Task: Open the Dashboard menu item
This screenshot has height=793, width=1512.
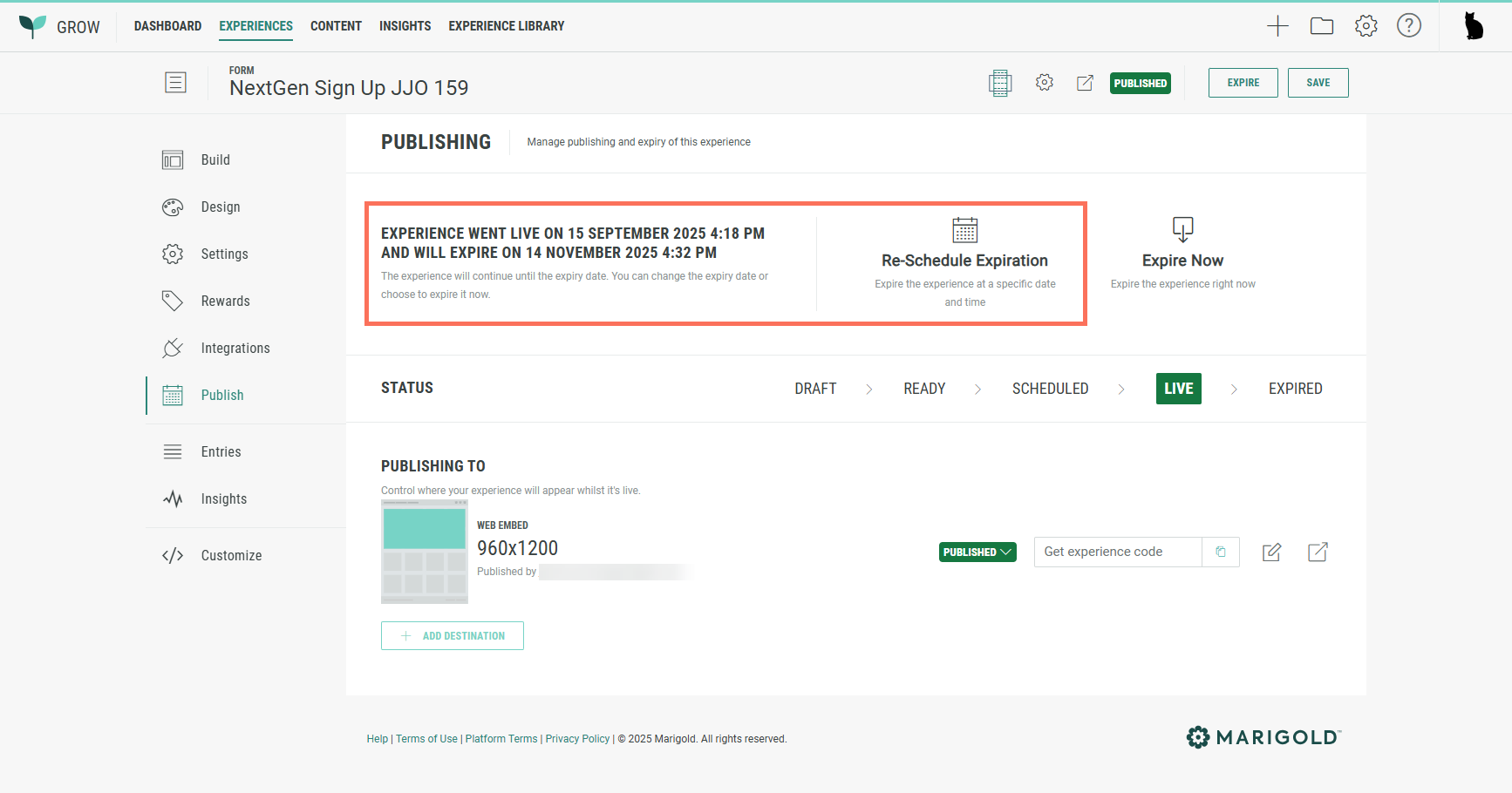Action: (167, 26)
